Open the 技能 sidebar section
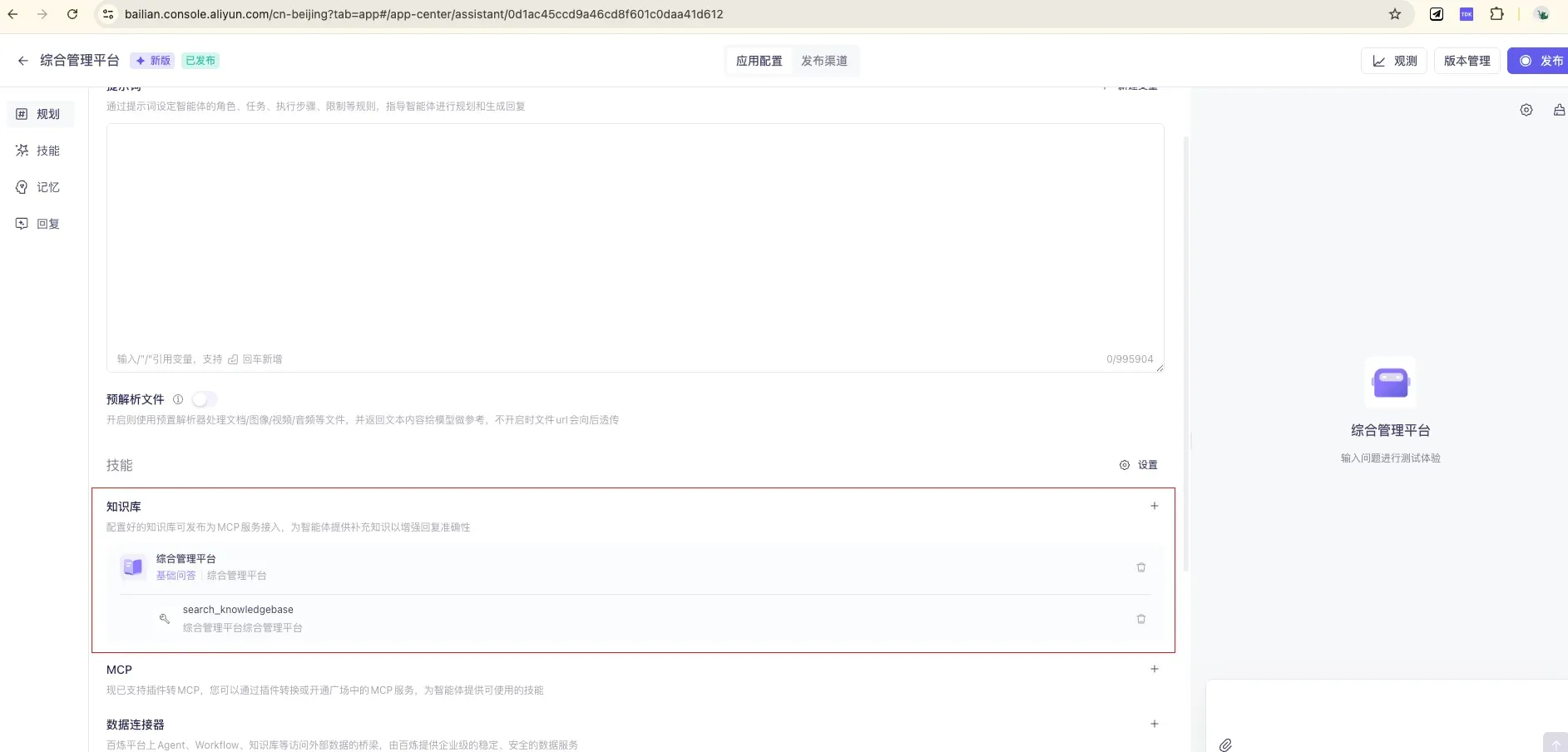Viewport: 1568px width, 752px height. [40, 151]
